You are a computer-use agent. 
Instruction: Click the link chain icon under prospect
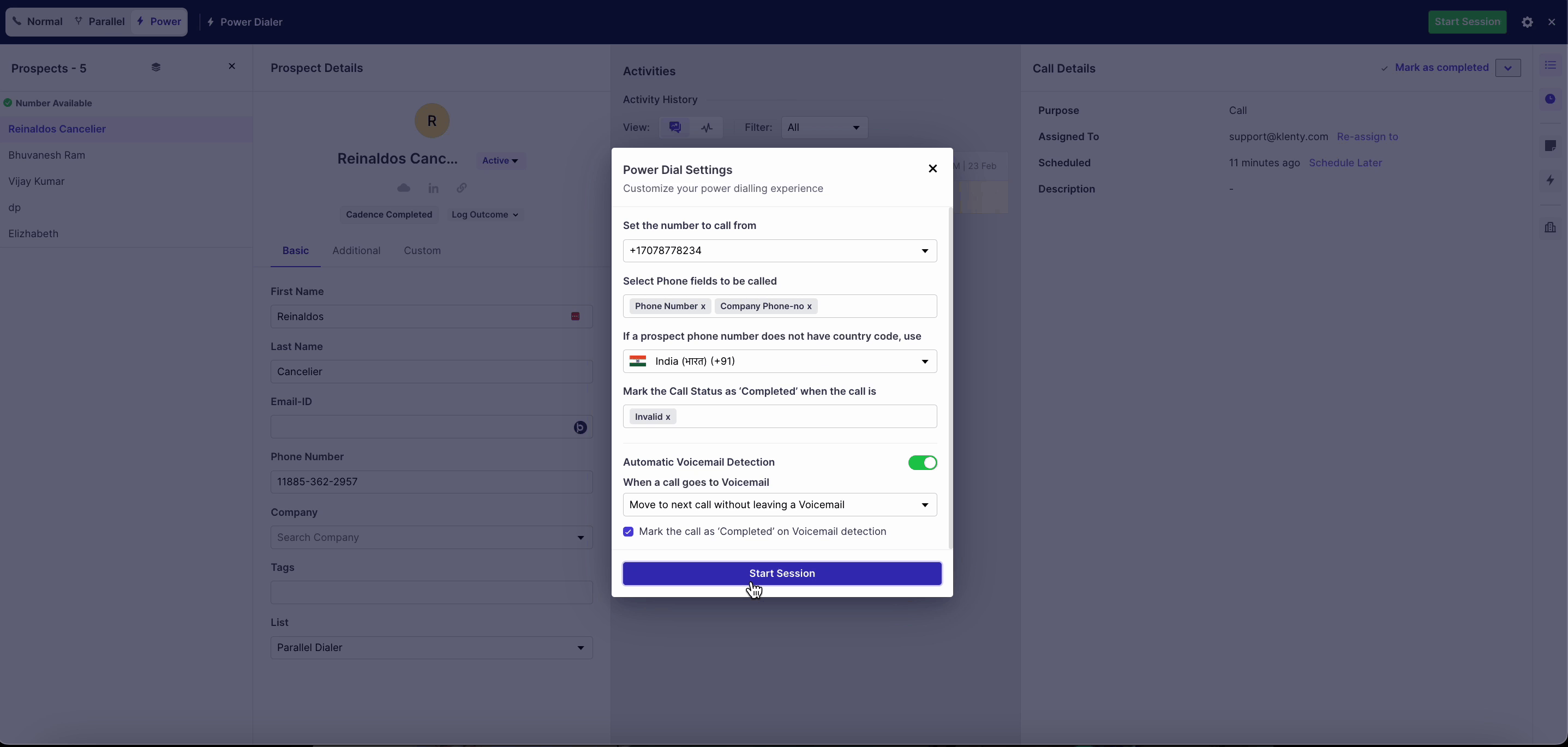tap(462, 188)
